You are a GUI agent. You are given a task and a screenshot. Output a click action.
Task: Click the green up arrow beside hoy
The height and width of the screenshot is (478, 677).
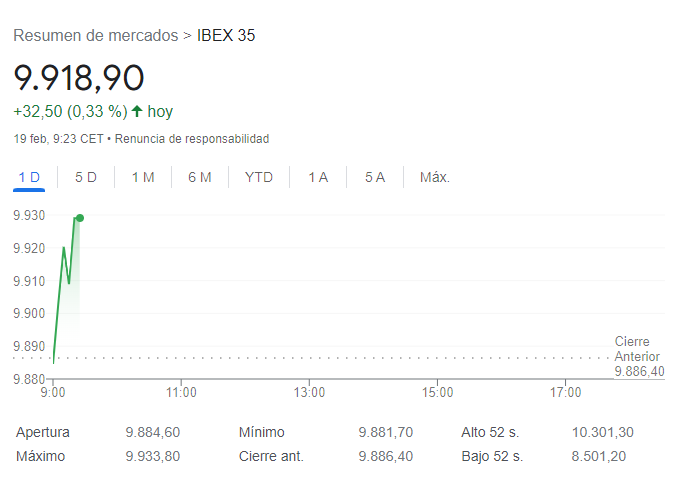pos(137,111)
